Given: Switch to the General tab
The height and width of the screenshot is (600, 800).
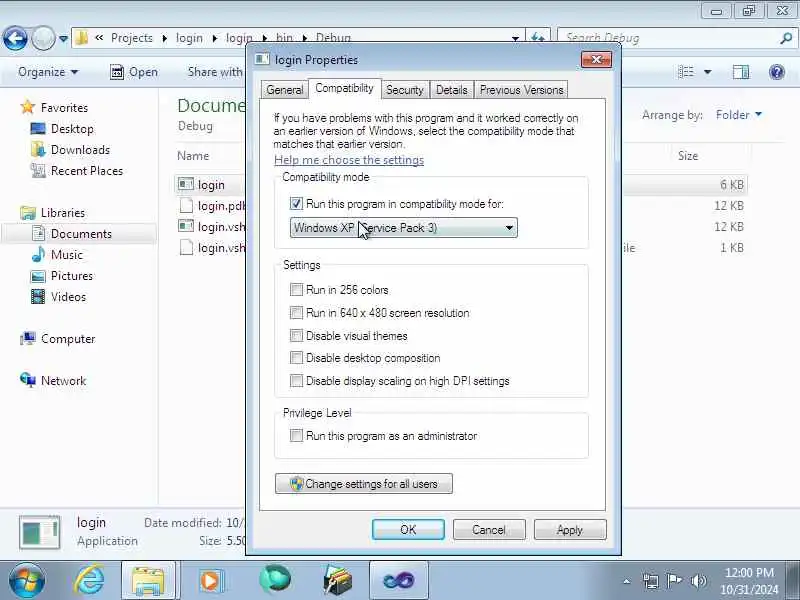Looking at the screenshot, I should pyautogui.click(x=285, y=90).
